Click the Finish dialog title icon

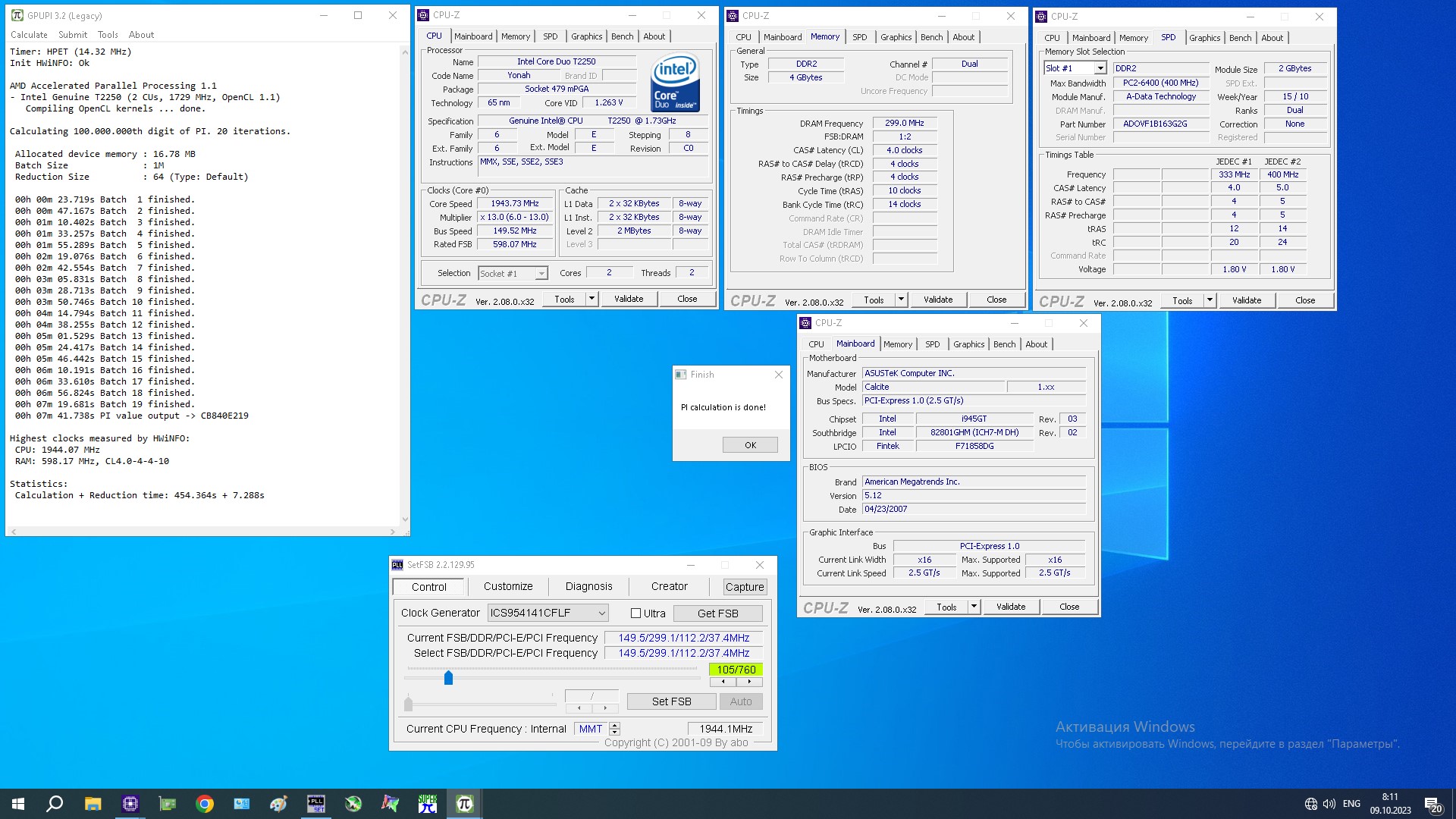tap(681, 375)
